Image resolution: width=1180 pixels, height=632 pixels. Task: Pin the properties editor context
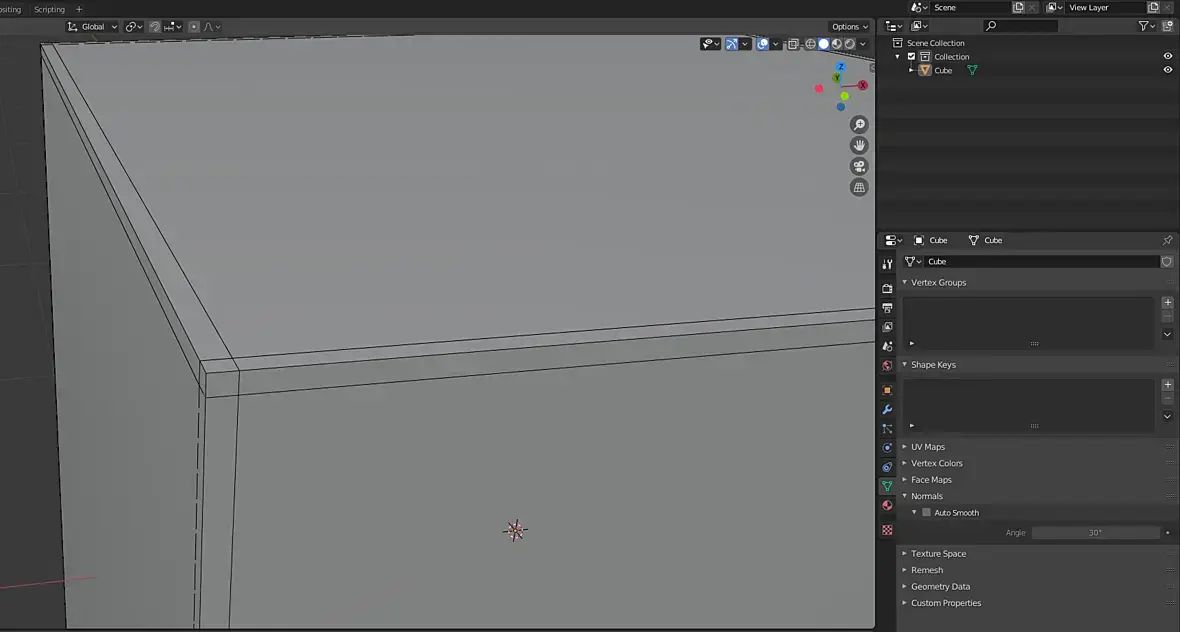(1167, 240)
